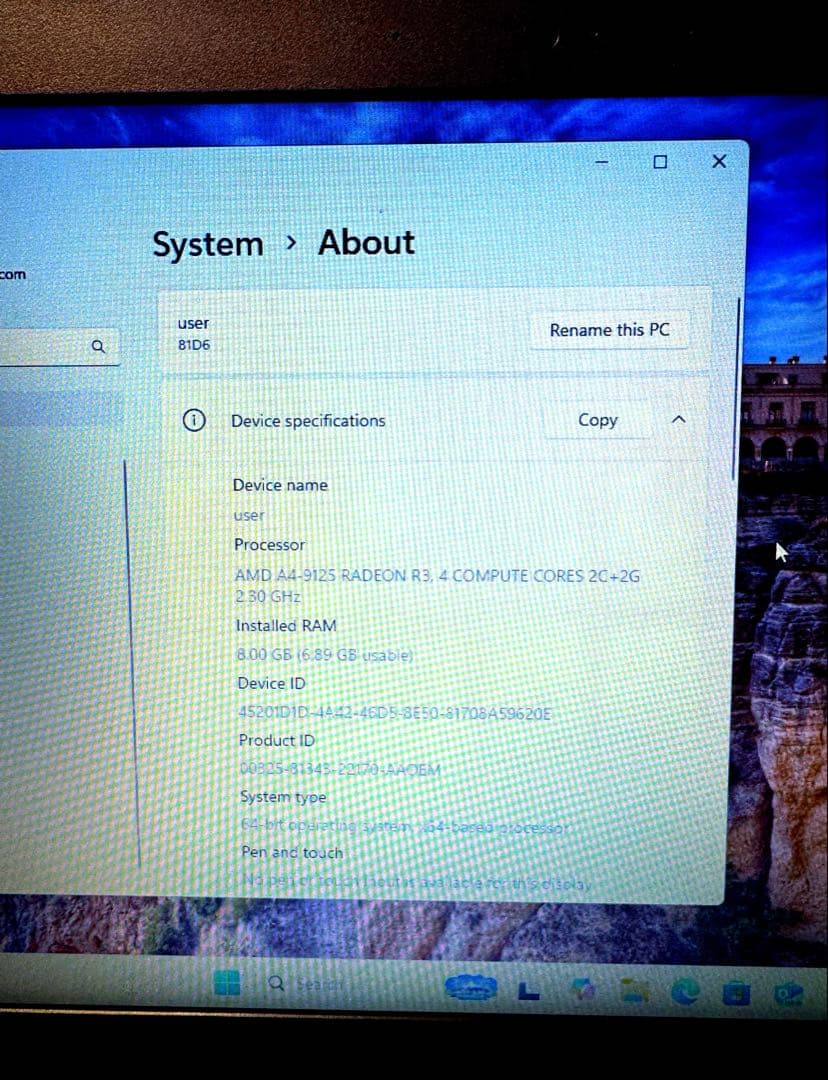Open the Windows Start menu
The height and width of the screenshot is (1080, 828).
(229, 984)
